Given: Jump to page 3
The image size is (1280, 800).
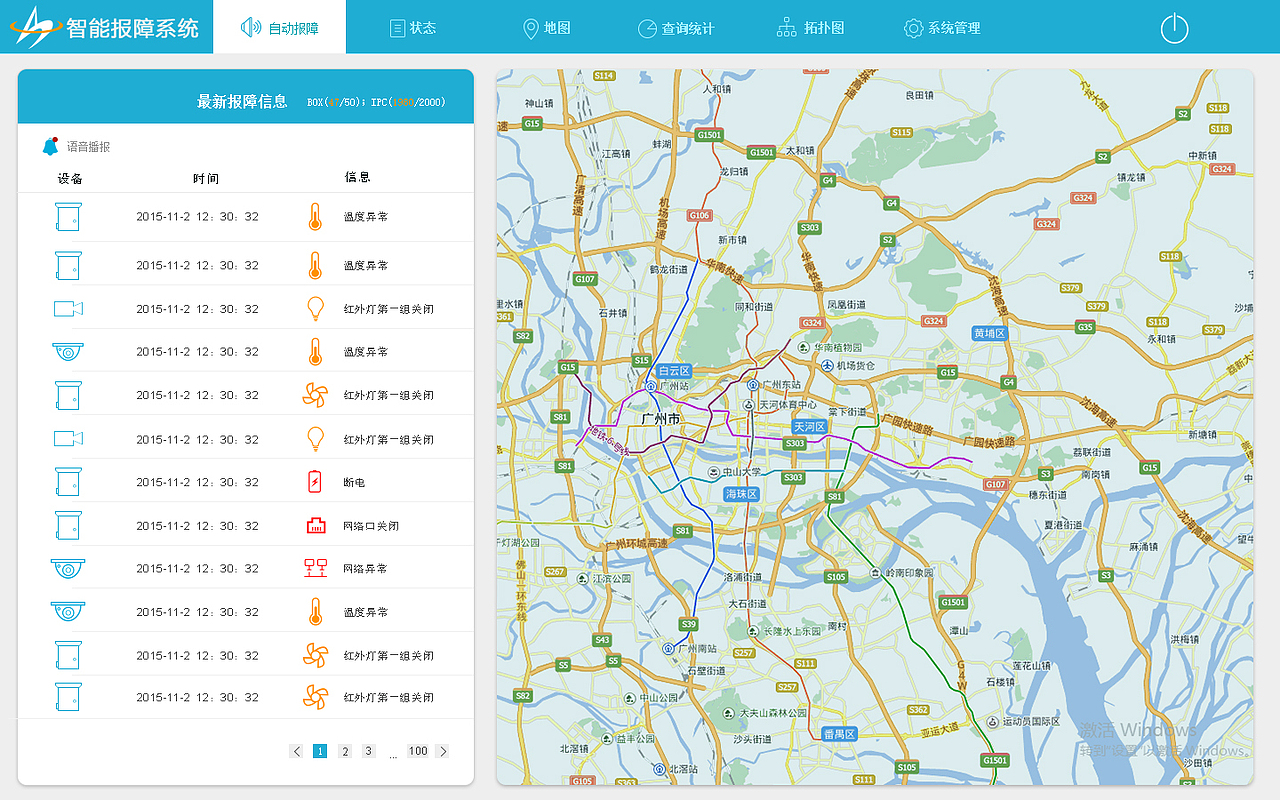Looking at the screenshot, I should [369, 751].
